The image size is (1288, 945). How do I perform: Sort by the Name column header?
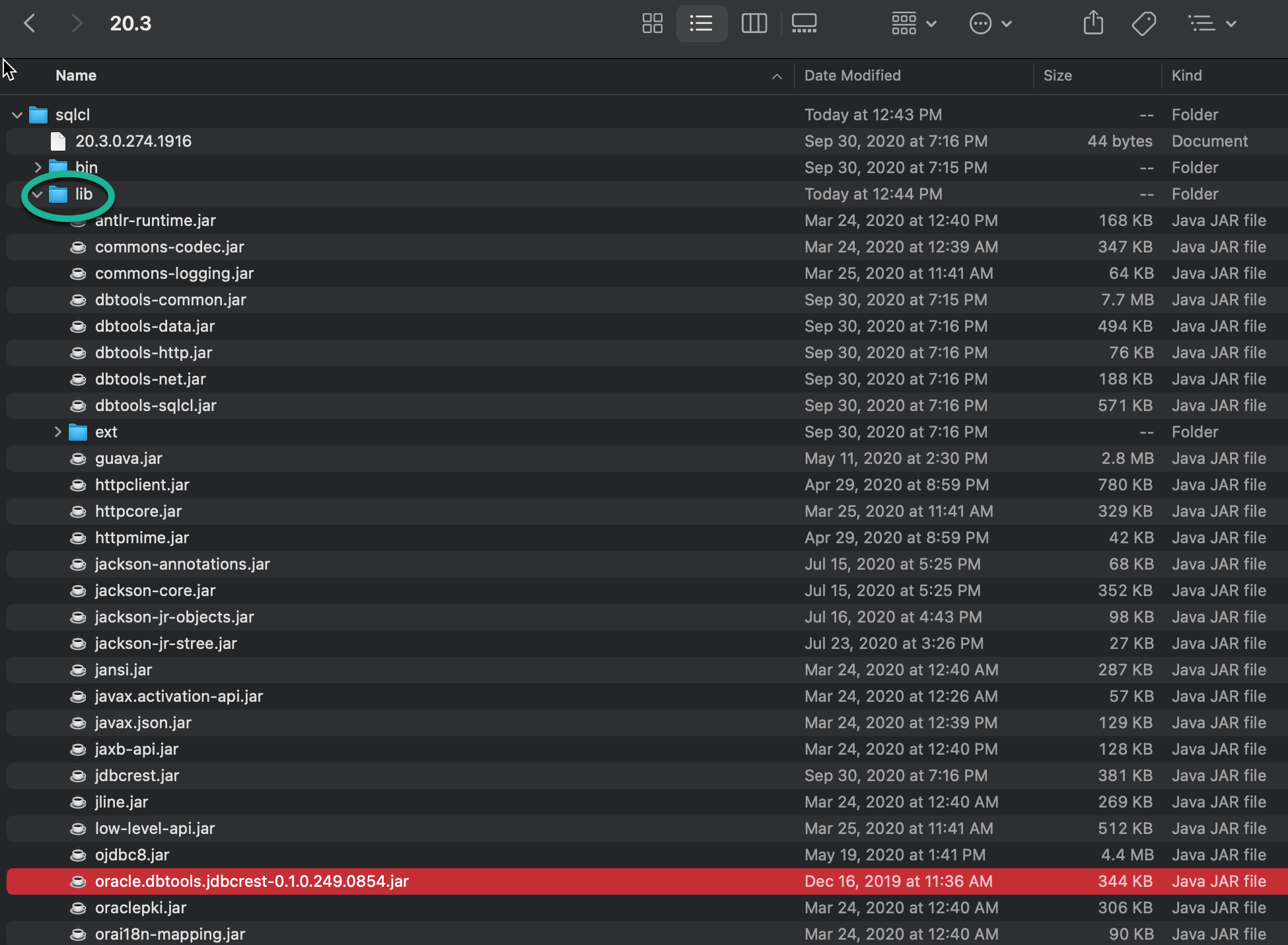click(76, 75)
